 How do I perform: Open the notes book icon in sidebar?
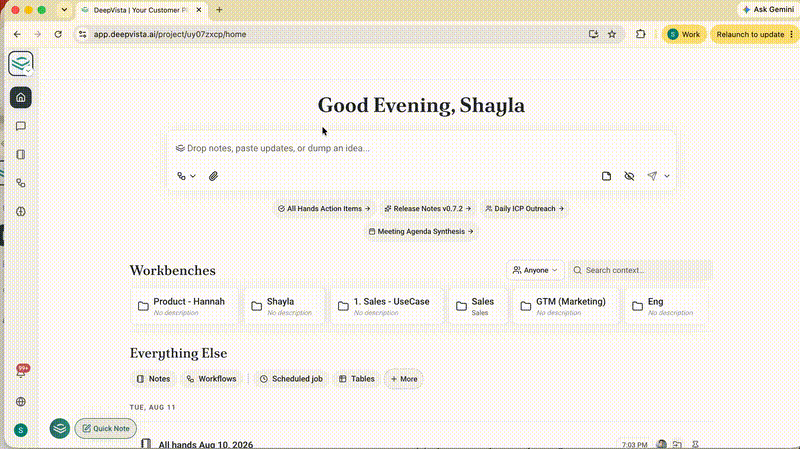click(21, 155)
